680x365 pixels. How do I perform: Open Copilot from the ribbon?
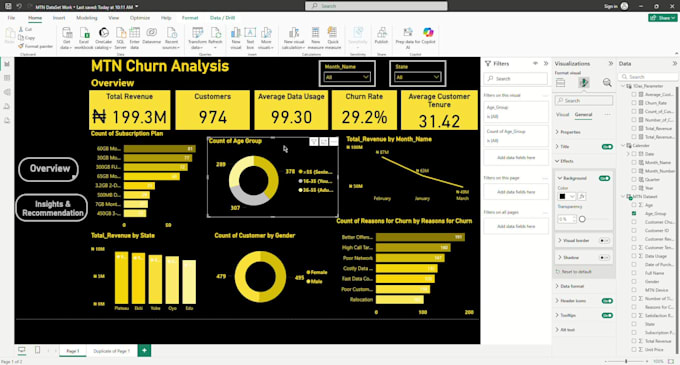pyautogui.click(x=428, y=36)
